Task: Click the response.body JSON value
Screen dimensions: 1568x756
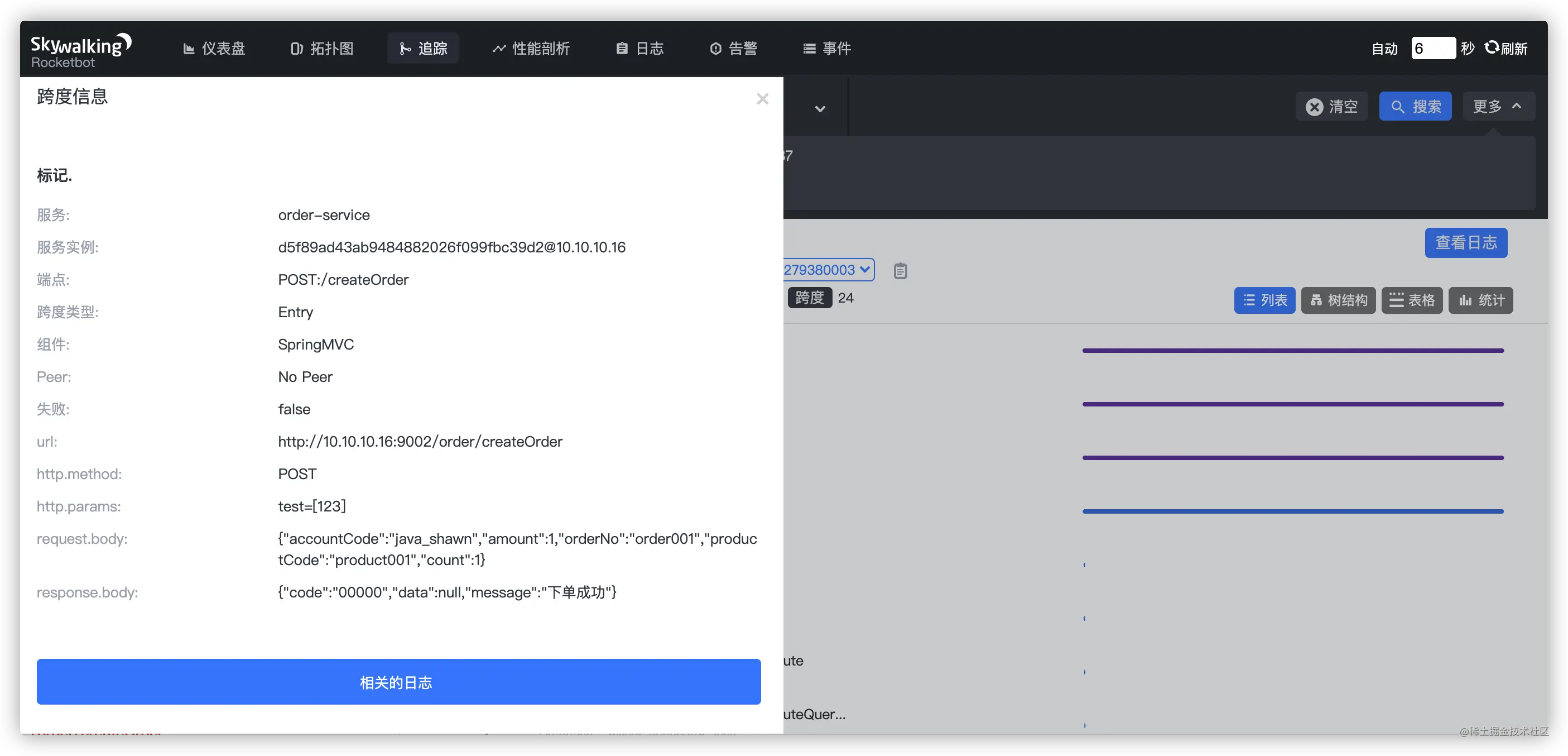Action: pyautogui.click(x=448, y=592)
